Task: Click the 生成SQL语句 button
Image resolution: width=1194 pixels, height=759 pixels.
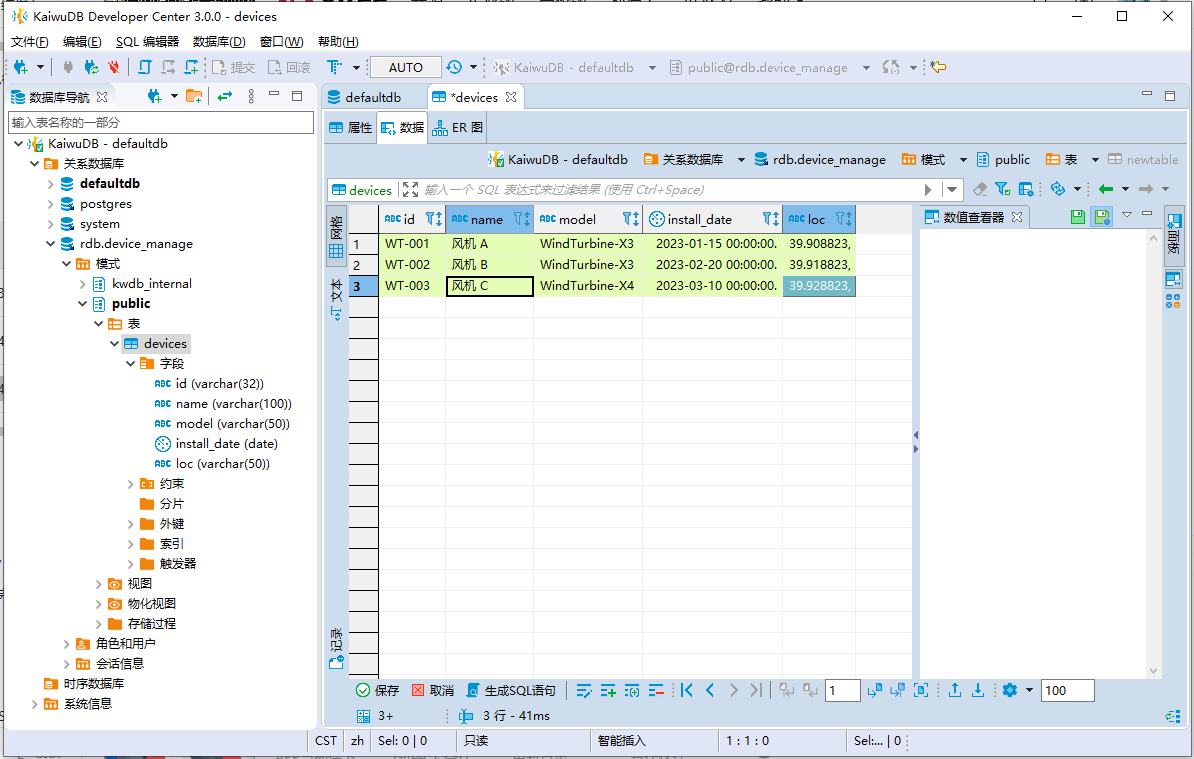Action: point(511,690)
